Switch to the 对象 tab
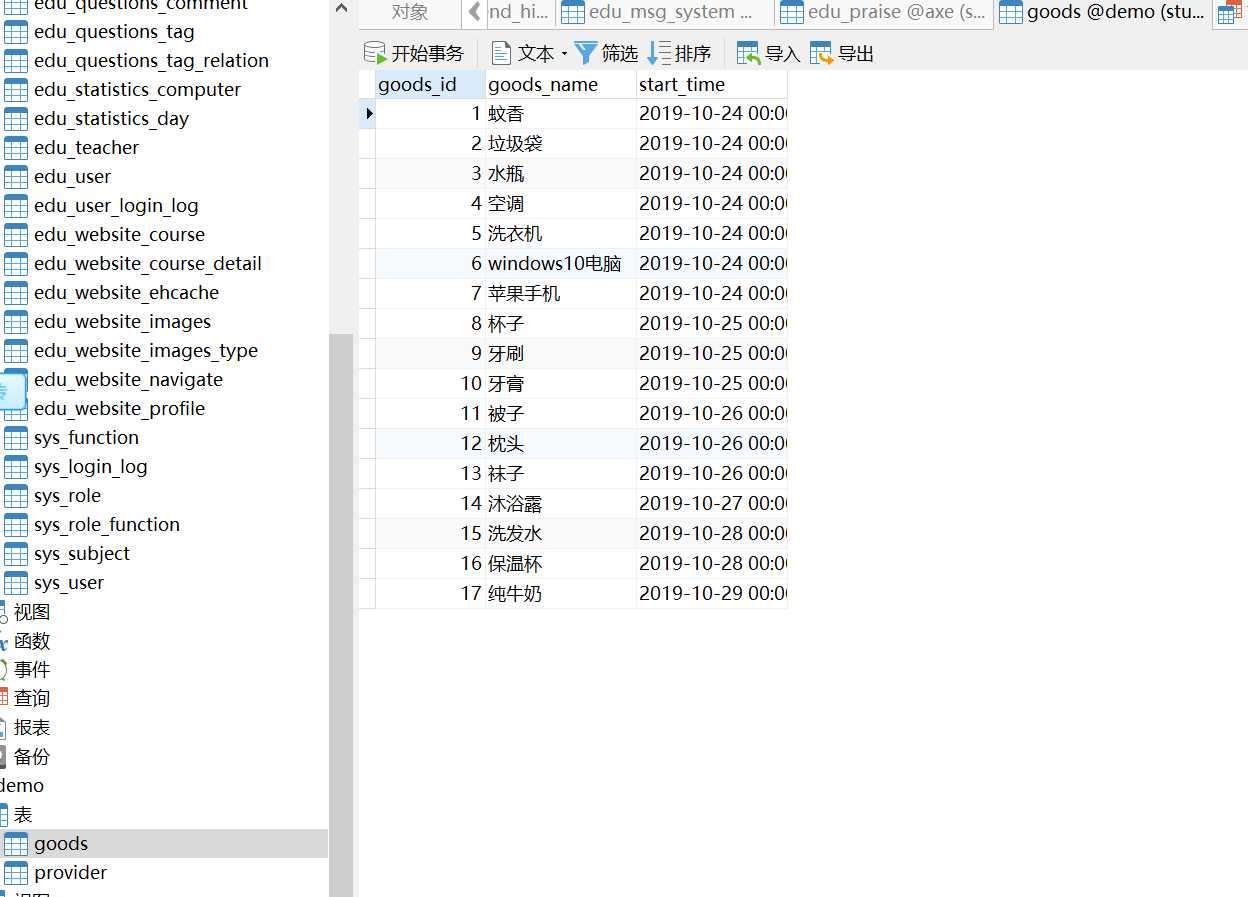The height and width of the screenshot is (897, 1248). tap(410, 13)
